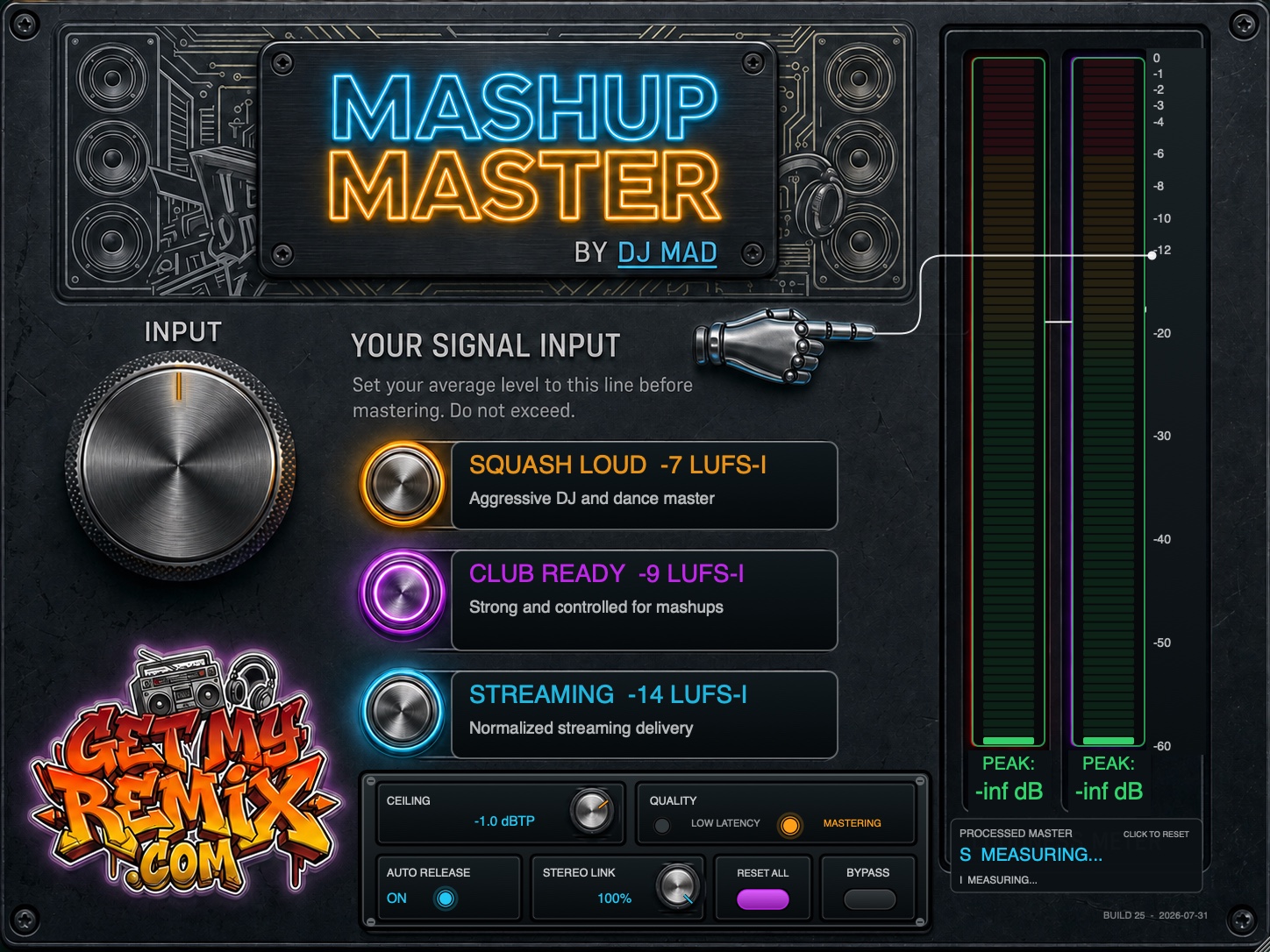1270x952 pixels.
Task: Click the PROCESSED MASTER heading
Action: click(x=1016, y=834)
